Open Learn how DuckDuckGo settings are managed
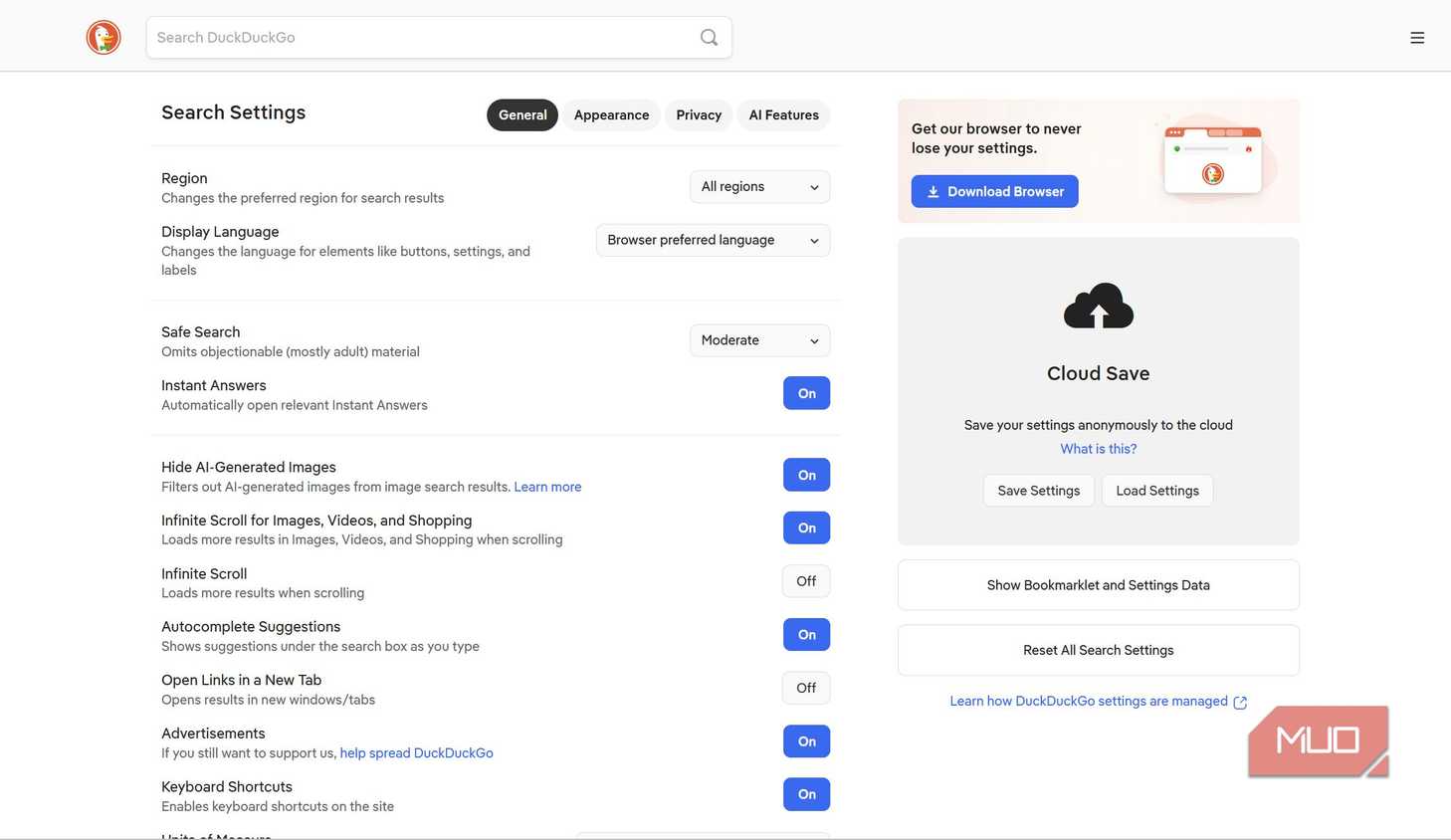This screenshot has width=1451, height=840. point(1089,702)
